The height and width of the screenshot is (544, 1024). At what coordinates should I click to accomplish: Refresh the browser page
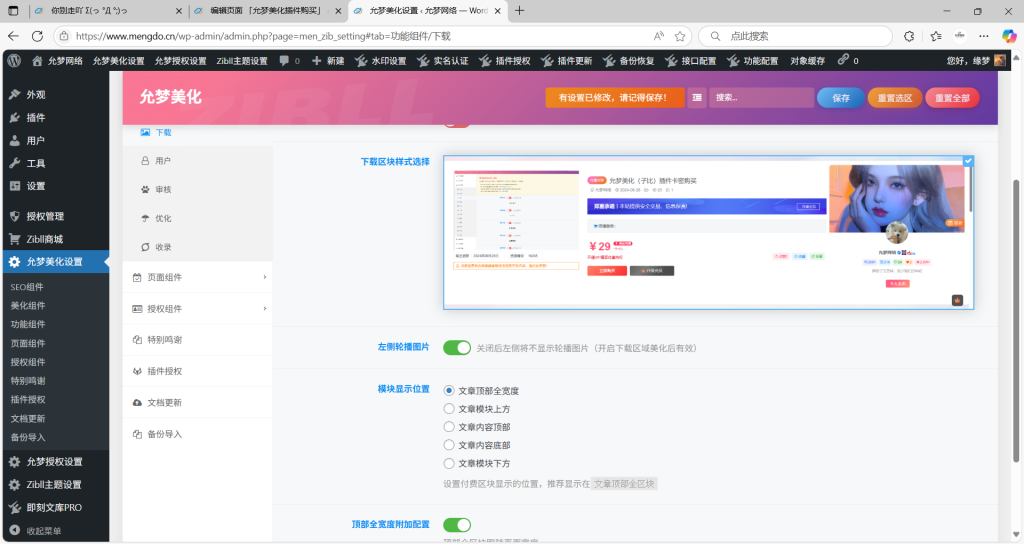37,37
